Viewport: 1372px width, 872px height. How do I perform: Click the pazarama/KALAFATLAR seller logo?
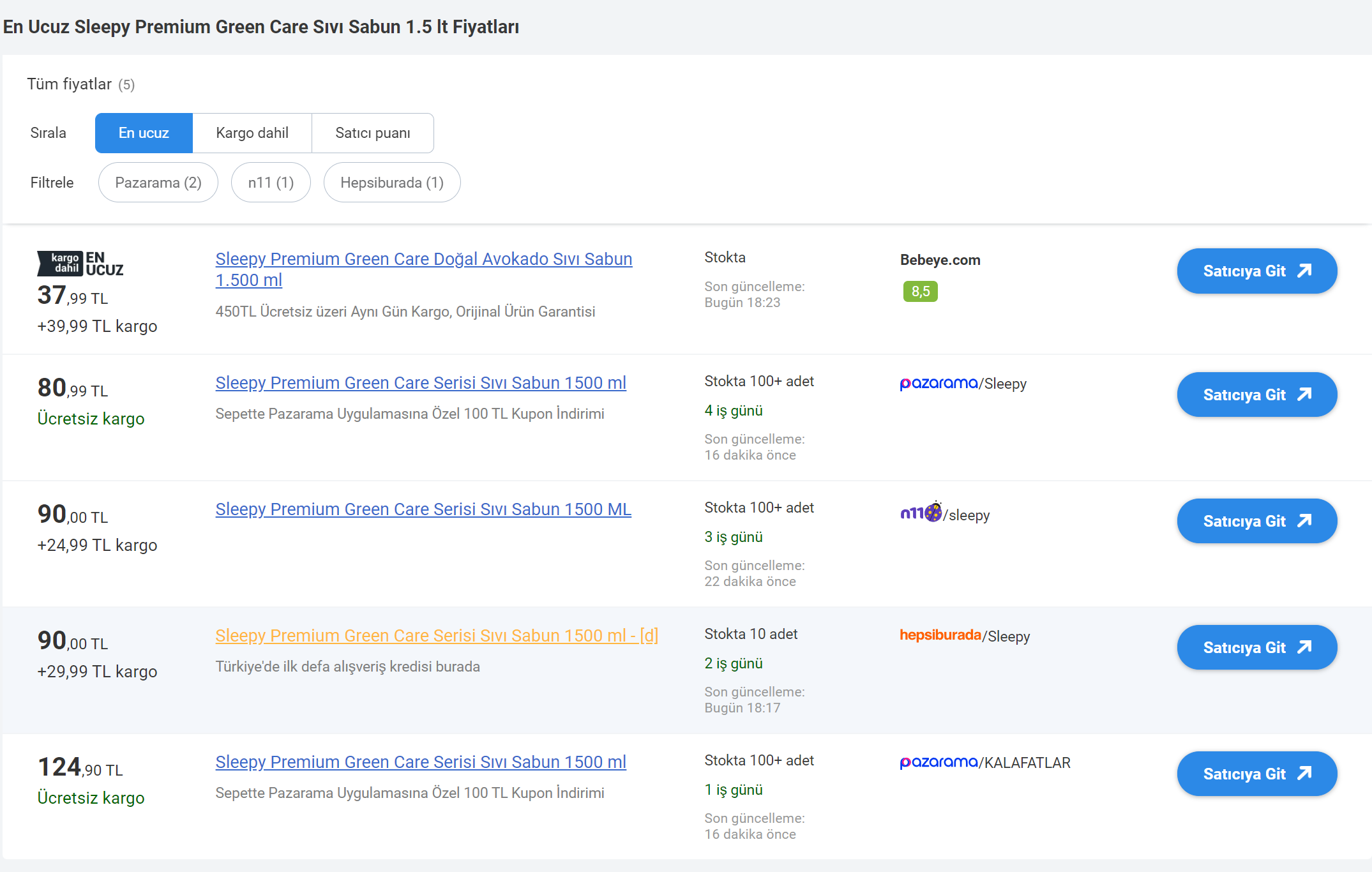click(985, 762)
